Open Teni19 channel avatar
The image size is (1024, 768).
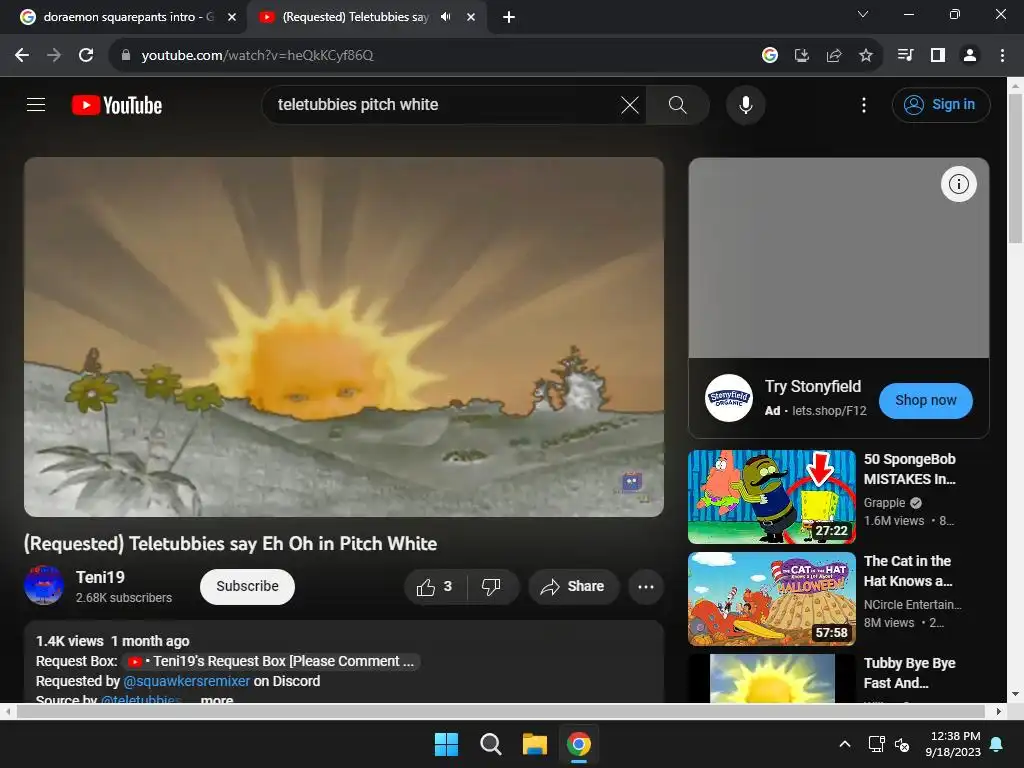pyautogui.click(x=44, y=585)
